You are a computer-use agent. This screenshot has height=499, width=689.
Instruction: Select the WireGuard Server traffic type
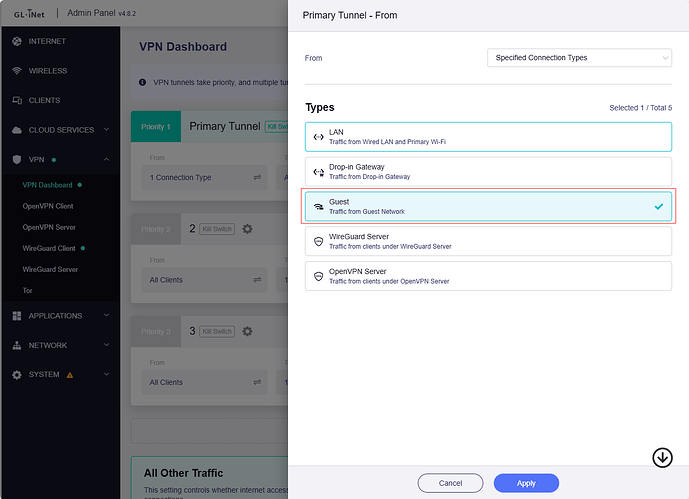[488, 241]
